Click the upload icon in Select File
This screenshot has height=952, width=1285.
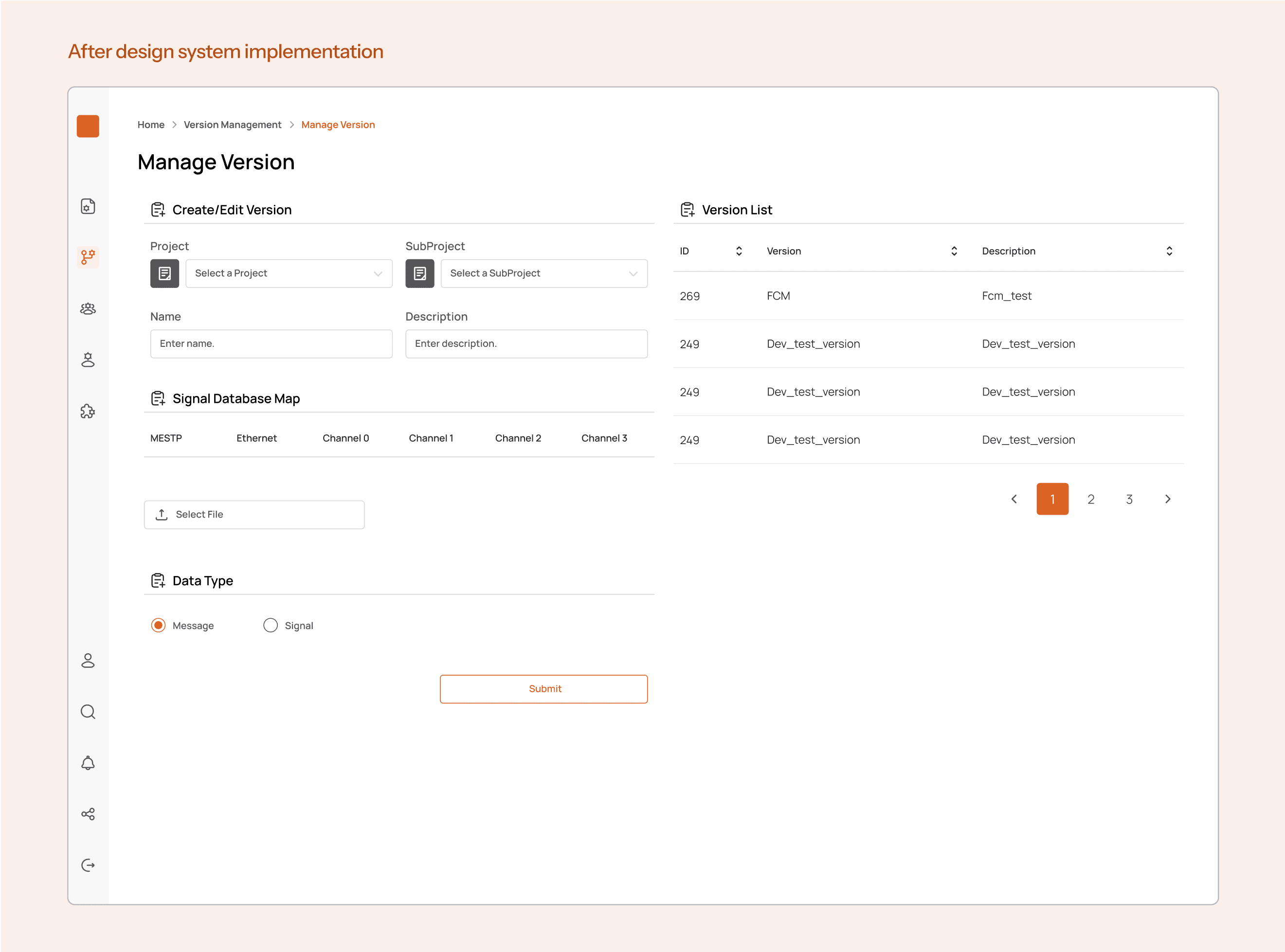(162, 515)
